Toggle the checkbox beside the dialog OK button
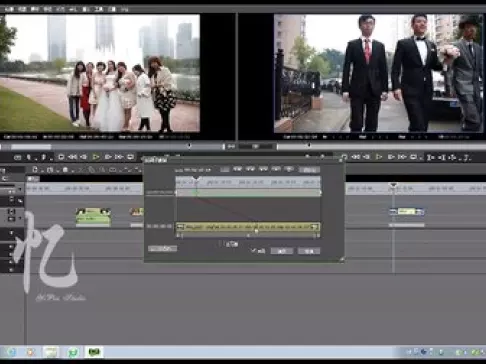This screenshot has height=364, width=486. [253, 250]
